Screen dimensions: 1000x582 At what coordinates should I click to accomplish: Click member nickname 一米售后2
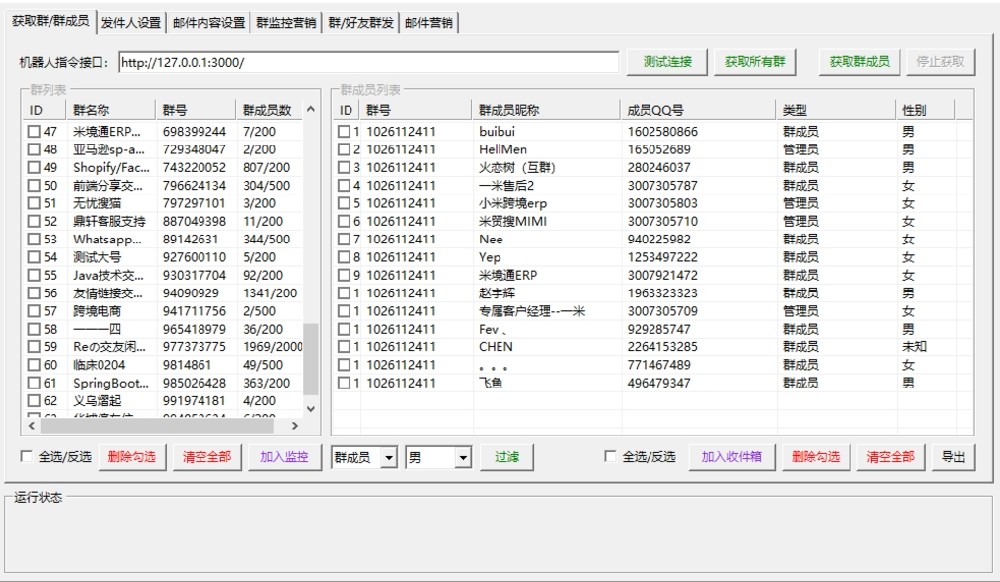click(x=506, y=186)
